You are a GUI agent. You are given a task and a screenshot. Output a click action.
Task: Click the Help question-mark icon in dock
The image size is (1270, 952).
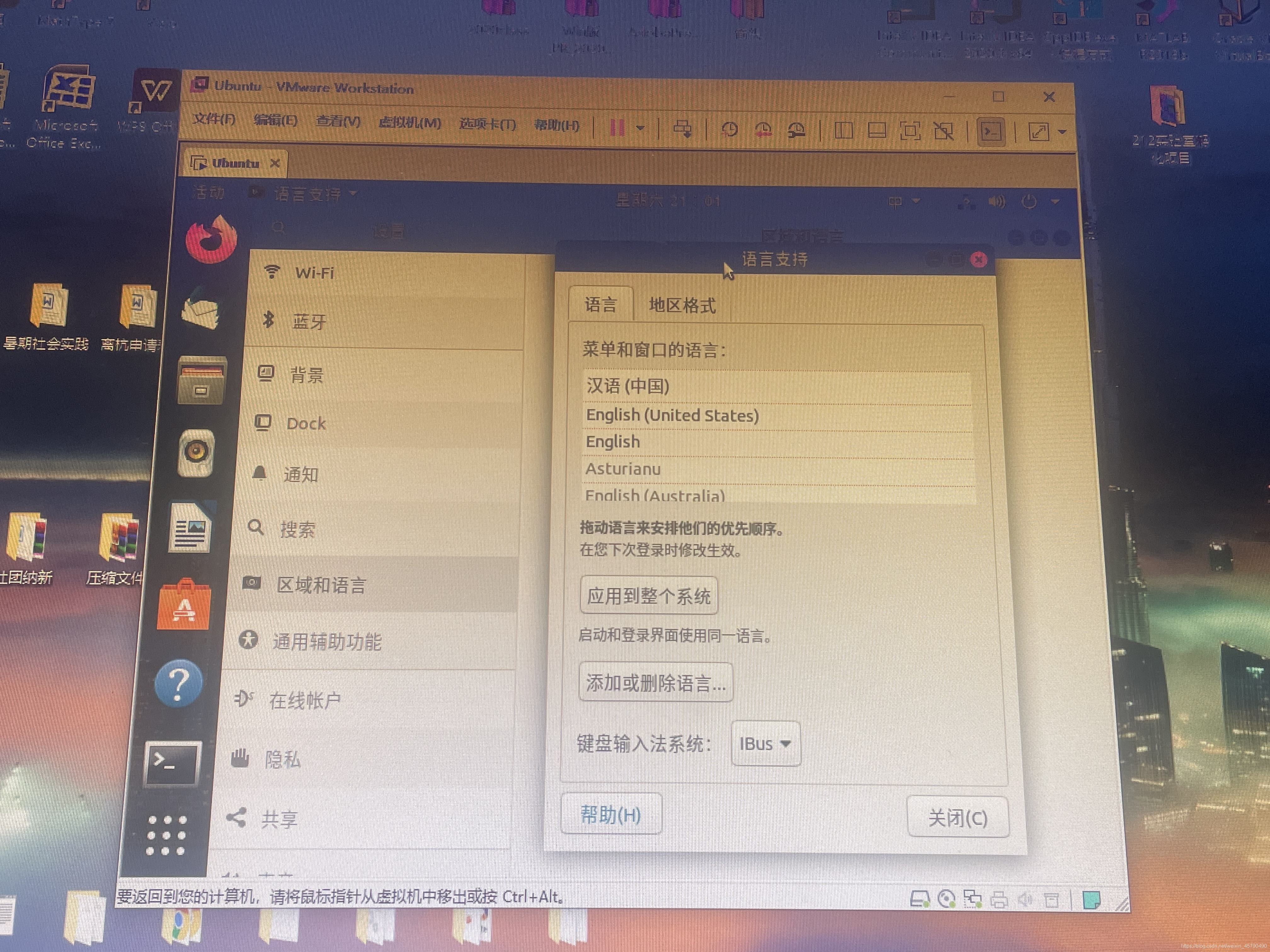[x=179, y=683]
